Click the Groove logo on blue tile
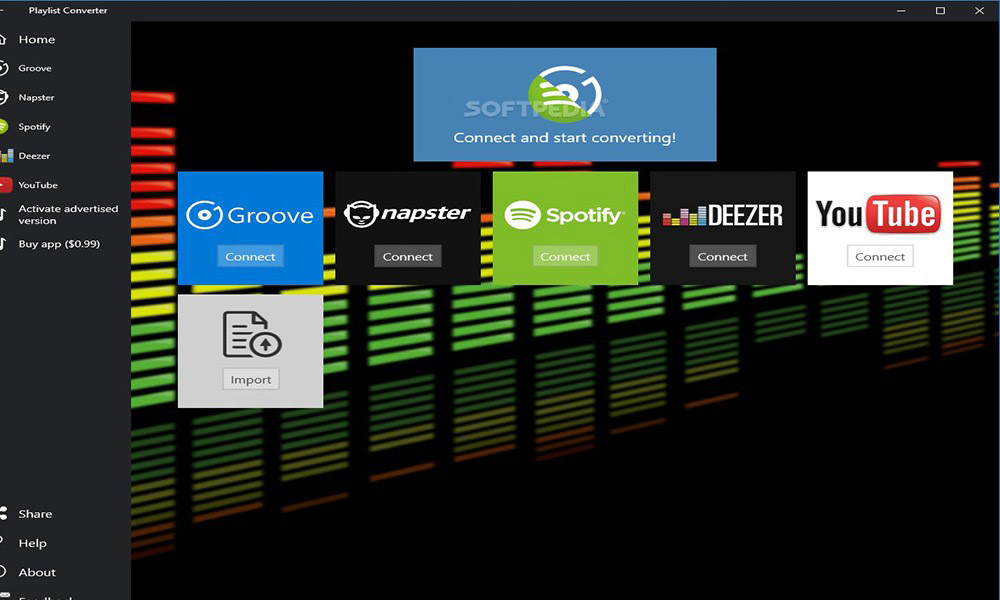 tap(250, 215)
